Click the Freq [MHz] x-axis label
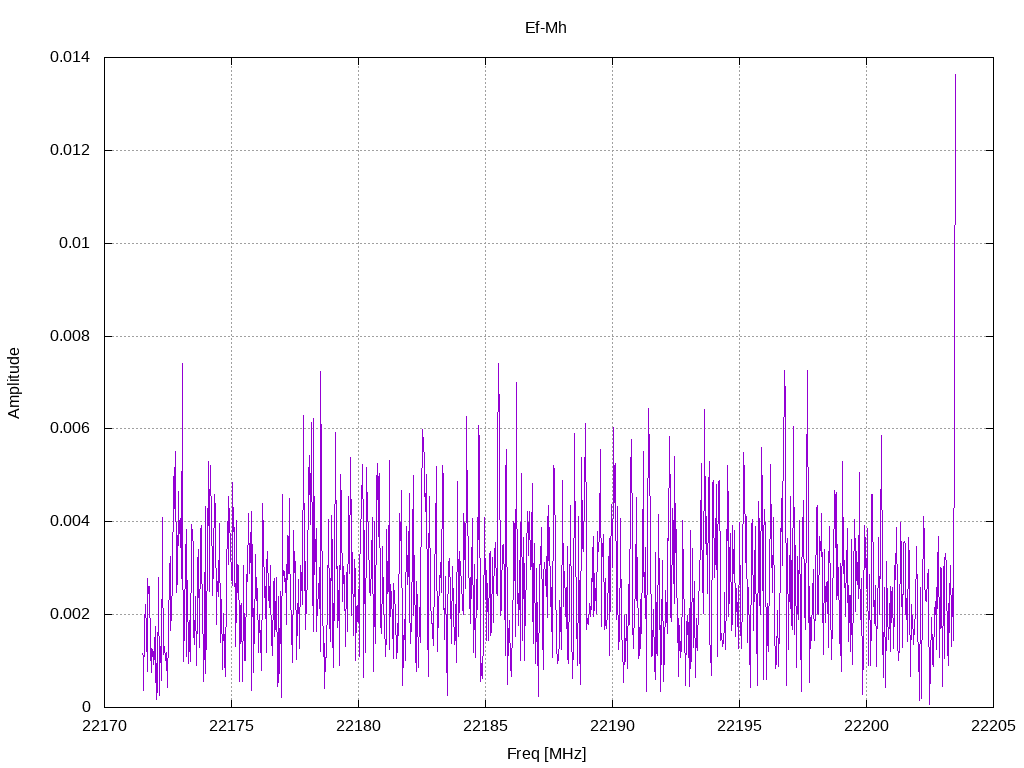This screenshot has width=1024, height=768. coord(547,754)
